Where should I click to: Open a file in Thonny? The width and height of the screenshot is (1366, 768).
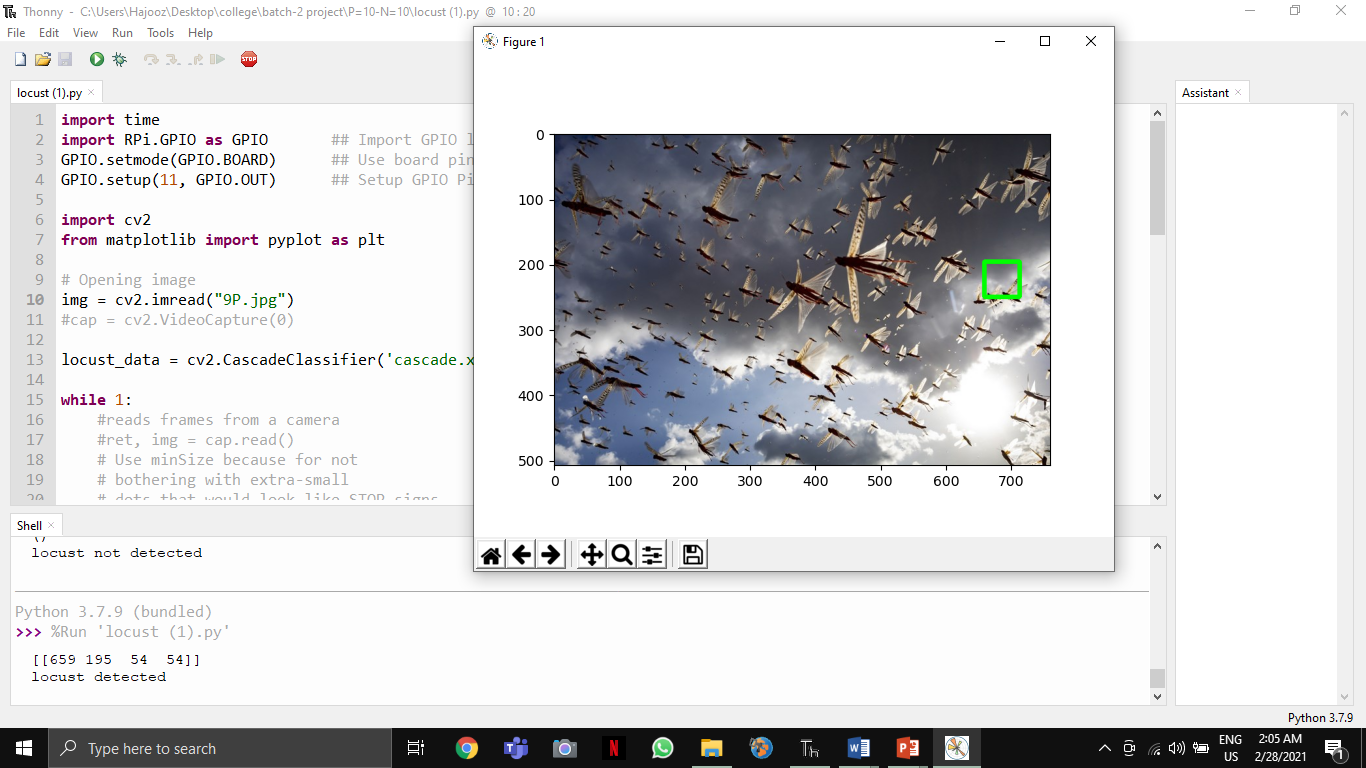[41, 59]
